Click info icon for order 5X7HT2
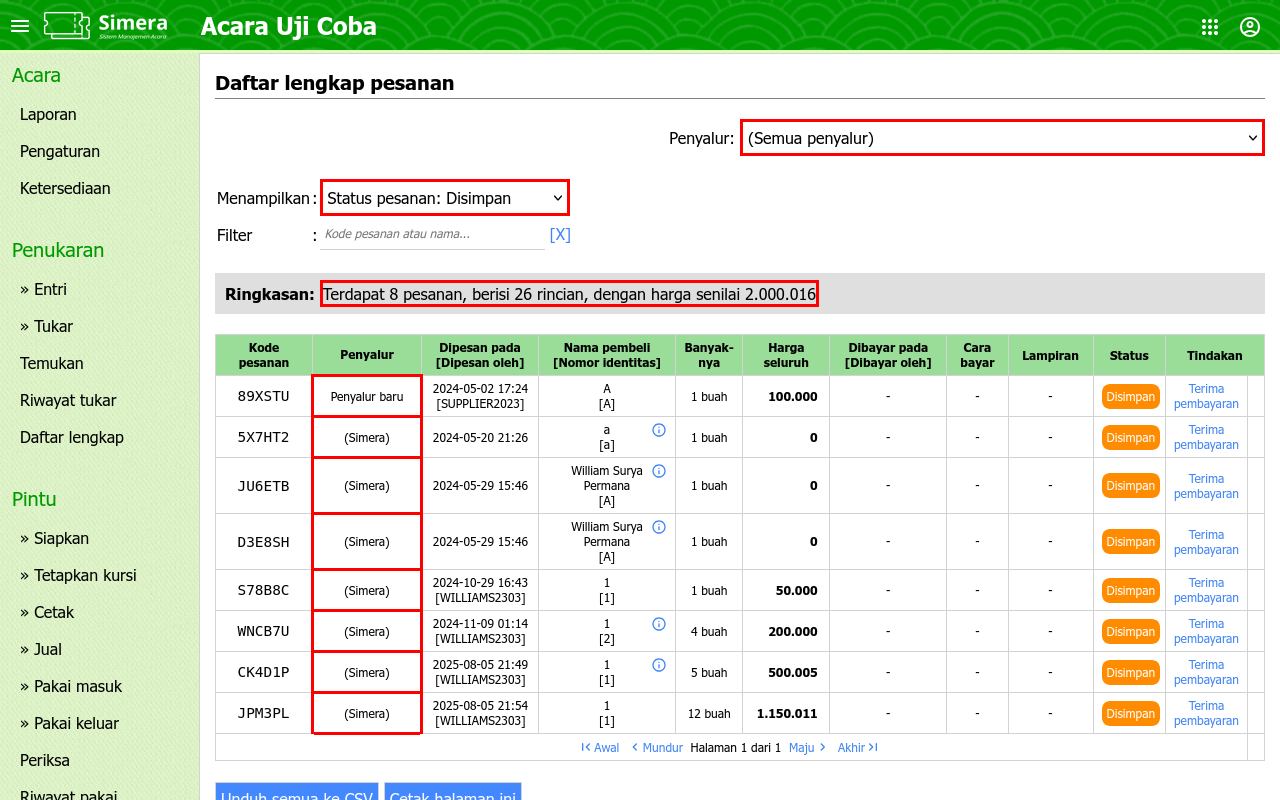1280x800 pixels. pos(659,430)
